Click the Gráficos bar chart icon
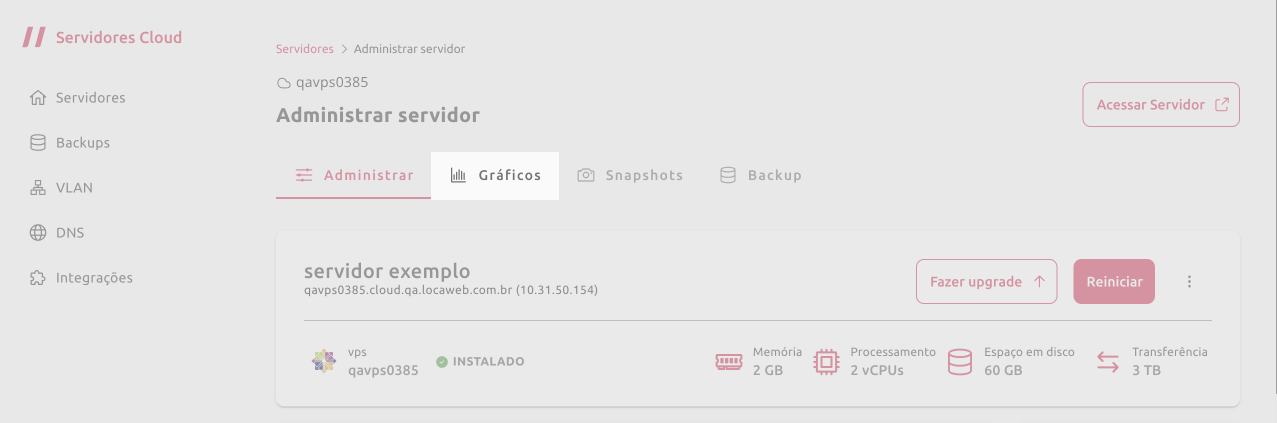The image size is (1277, 423). click(459, 175)
